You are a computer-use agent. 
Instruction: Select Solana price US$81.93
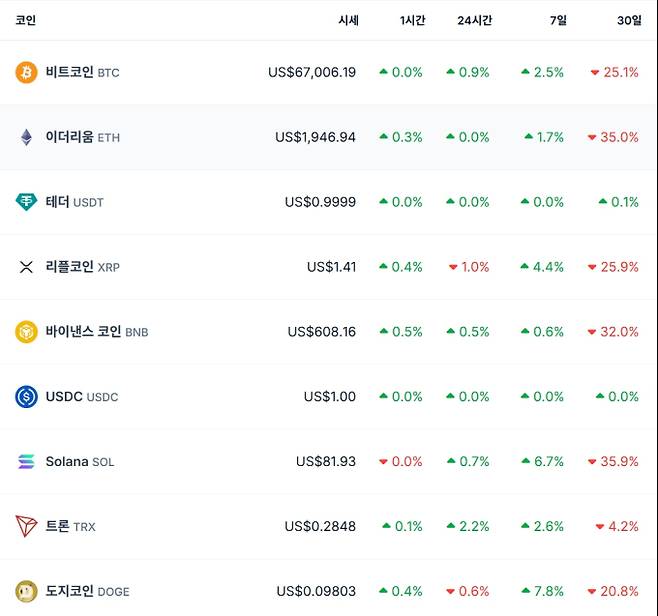pos(326,462)
